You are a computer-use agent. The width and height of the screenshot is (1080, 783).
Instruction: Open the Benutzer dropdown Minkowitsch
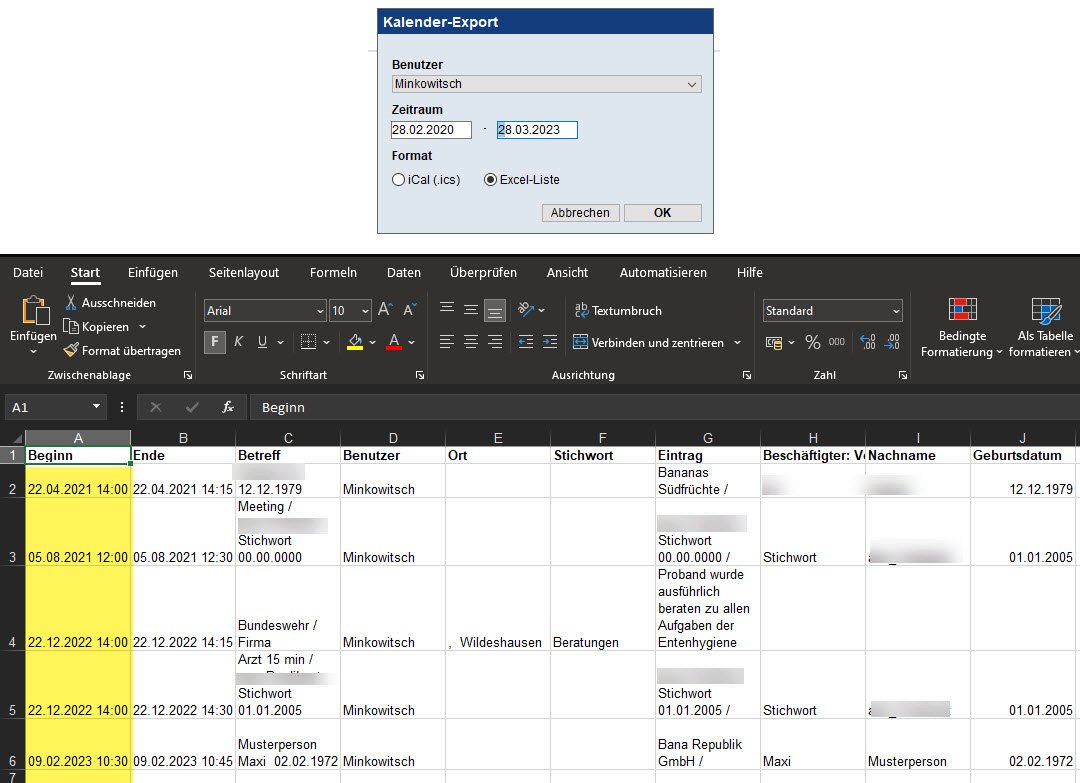click(x=546, y=85)
